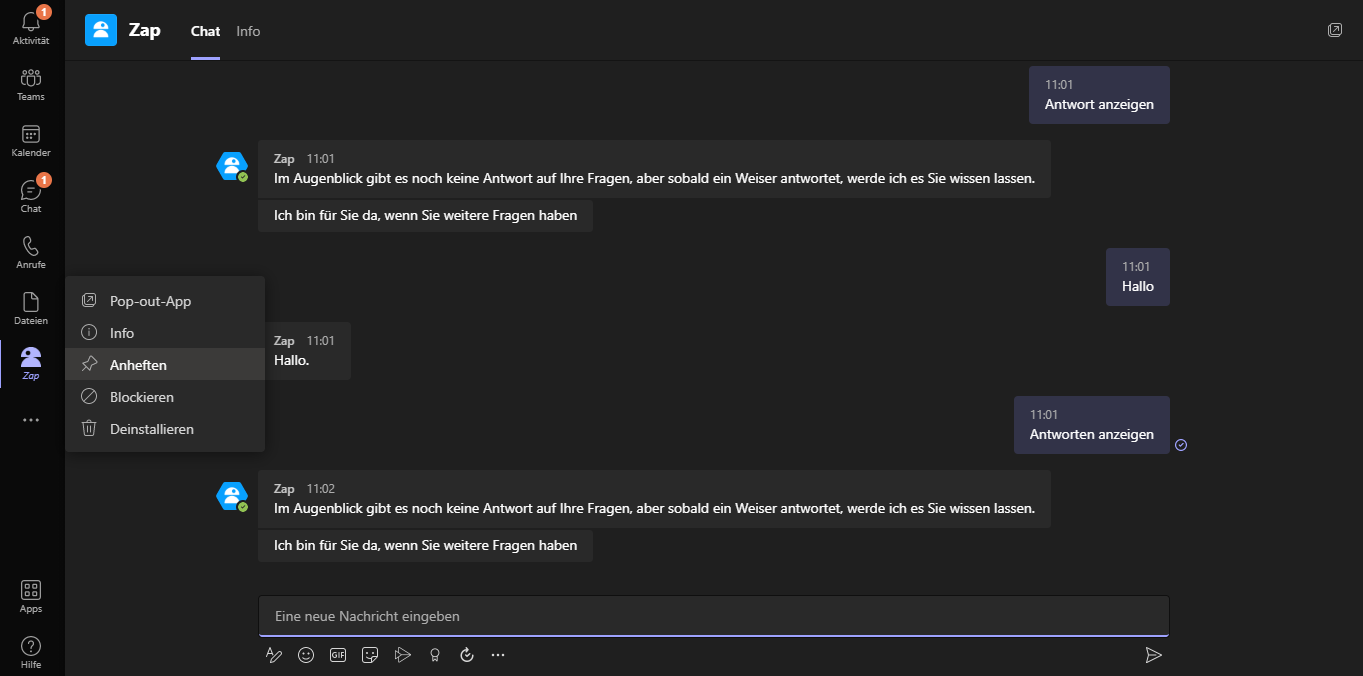Open the Aktivität notifications in sidebar

[x=31, y=28]
